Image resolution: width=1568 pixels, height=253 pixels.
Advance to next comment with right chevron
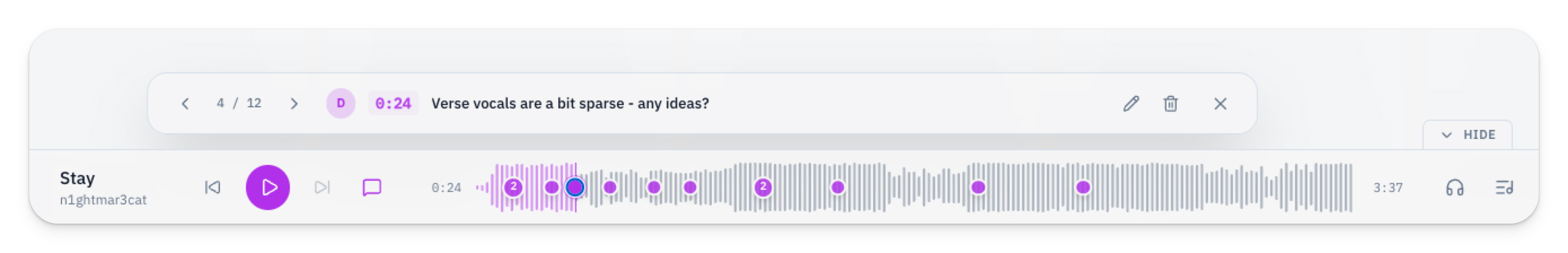tap(294, 104)
